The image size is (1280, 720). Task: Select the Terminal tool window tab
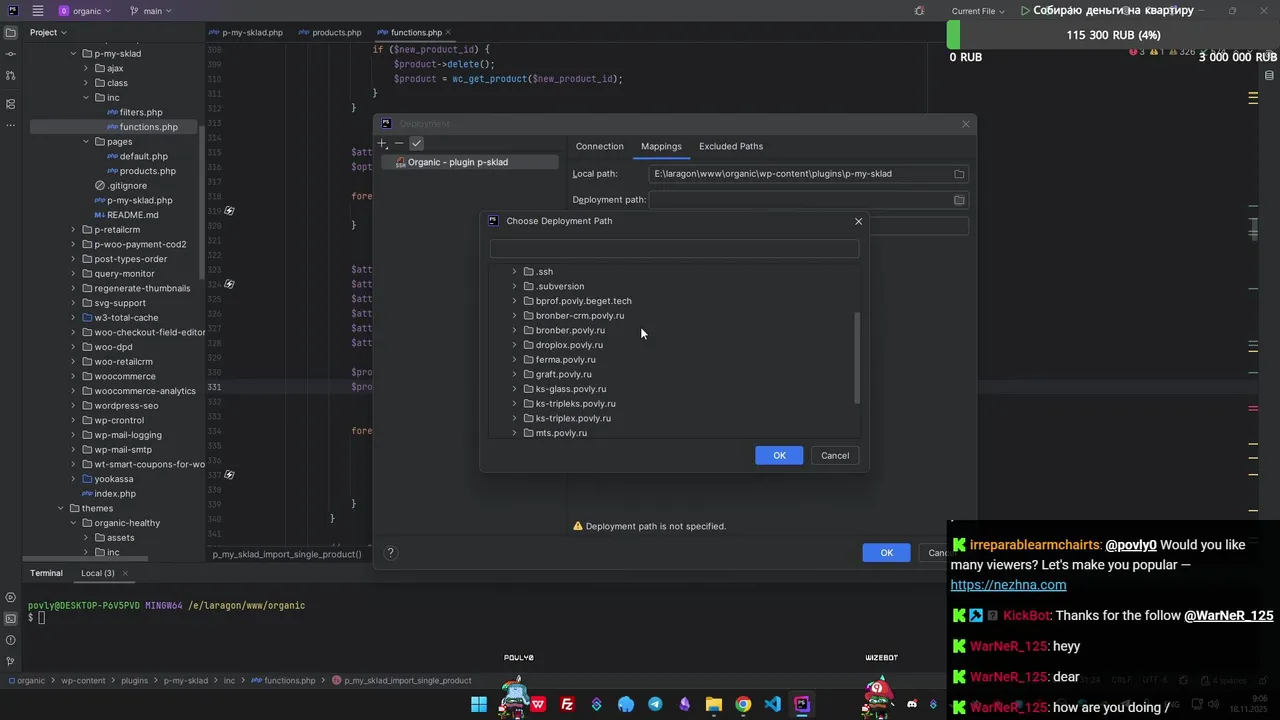[x=46, y=573]
